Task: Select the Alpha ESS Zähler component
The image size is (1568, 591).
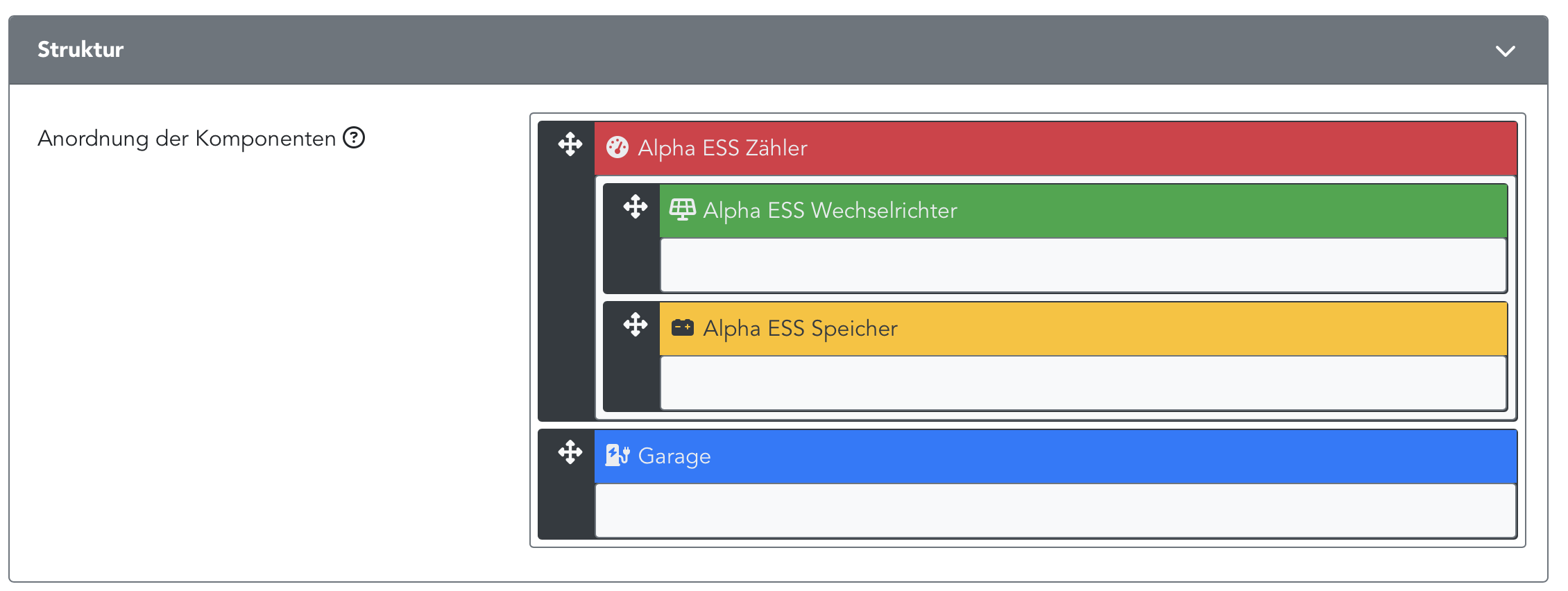Action: click(x=722, y=148)
